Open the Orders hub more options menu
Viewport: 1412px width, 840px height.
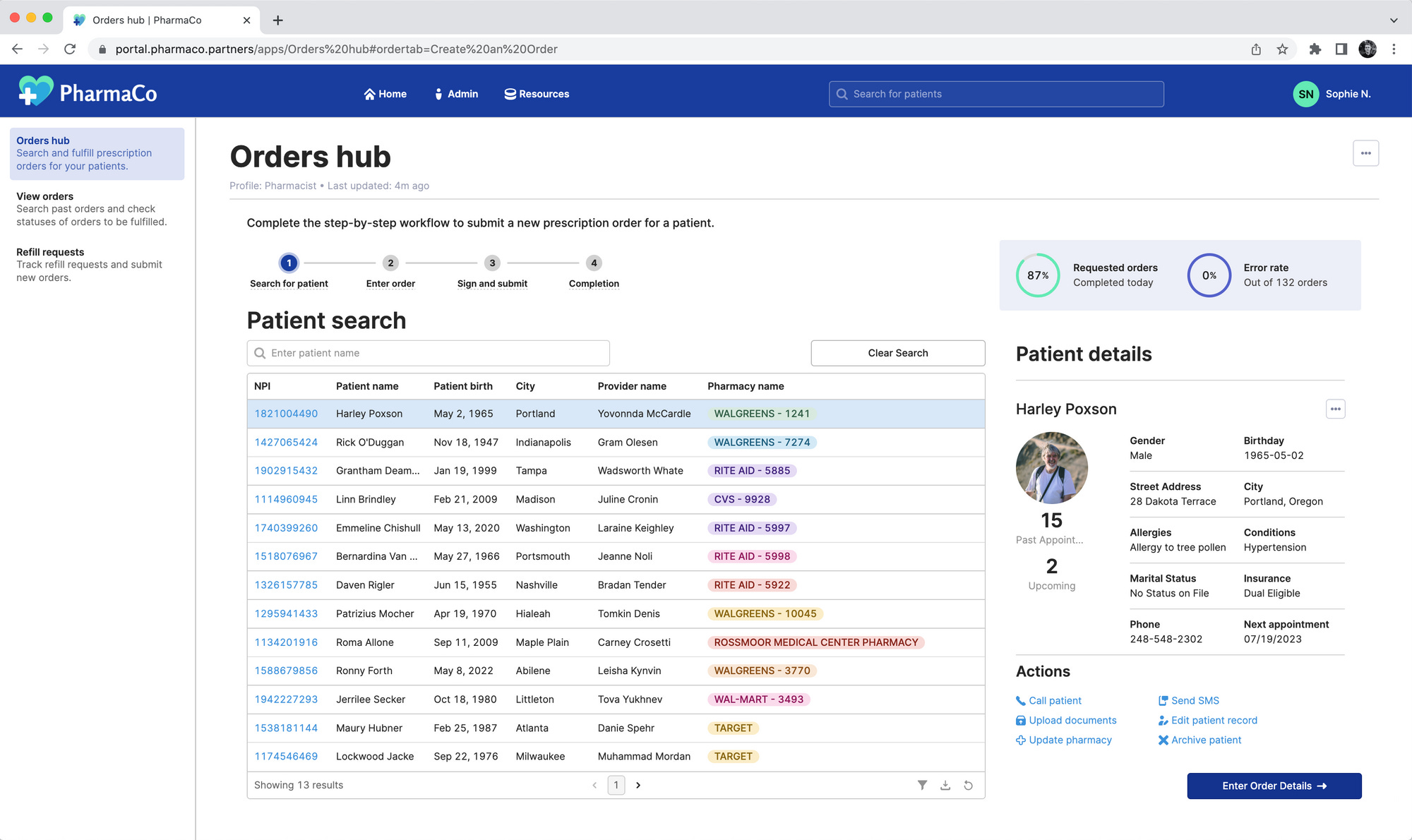(1365, 153)
